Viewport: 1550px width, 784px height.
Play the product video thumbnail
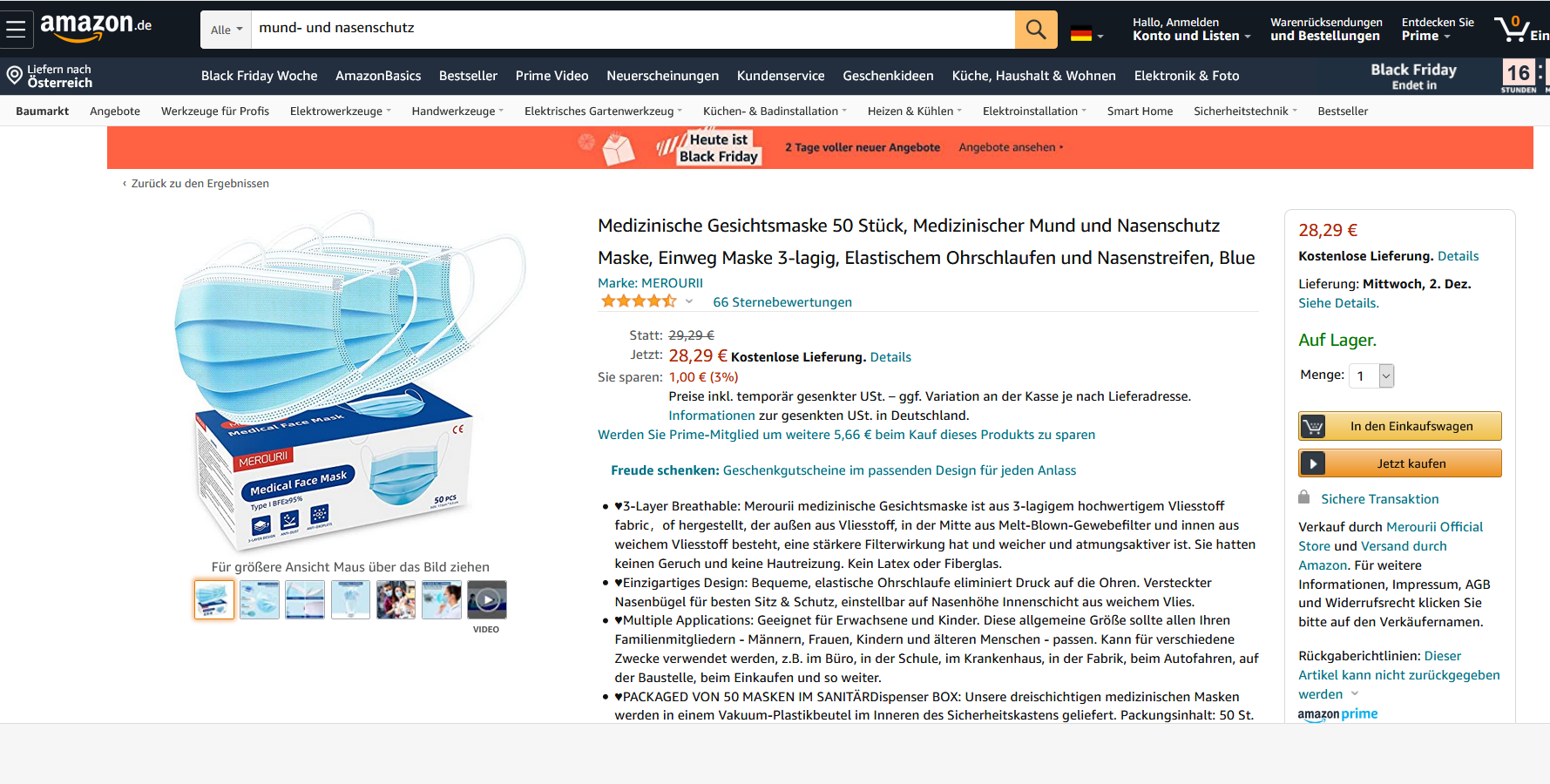pyautogui.click(x=487, y=599)
